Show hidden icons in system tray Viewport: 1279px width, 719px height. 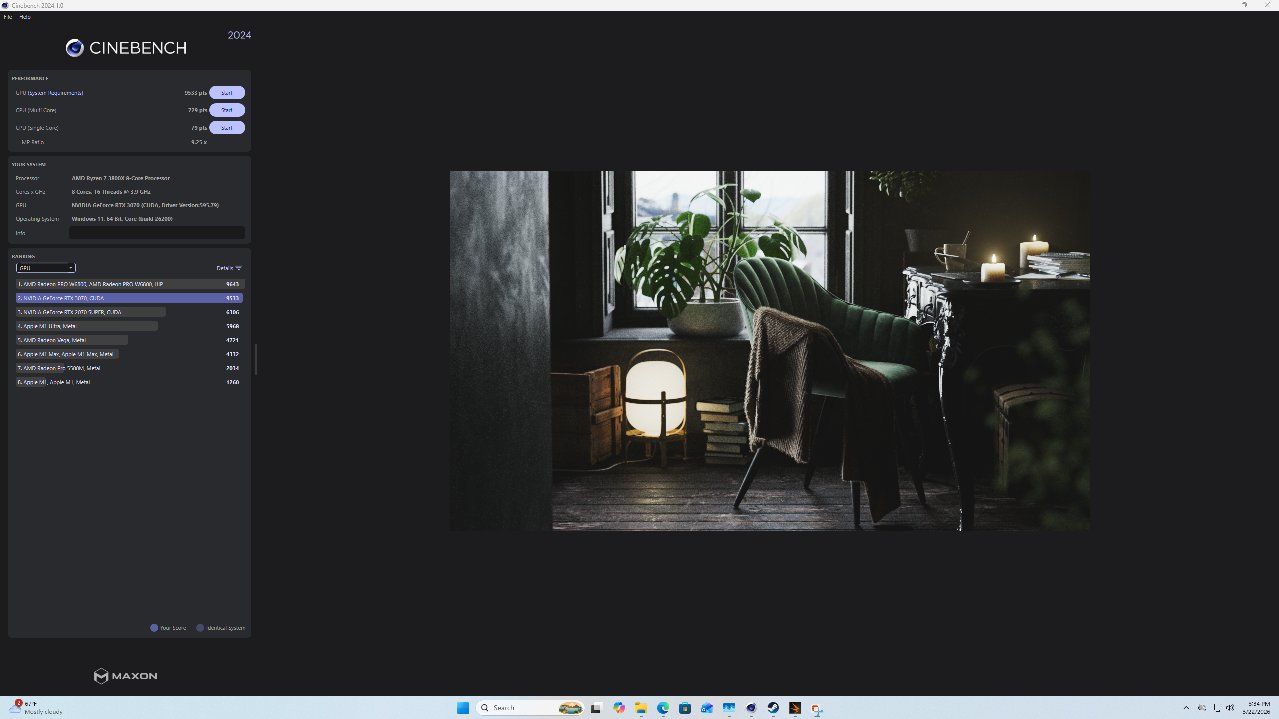click(1186, 708)
